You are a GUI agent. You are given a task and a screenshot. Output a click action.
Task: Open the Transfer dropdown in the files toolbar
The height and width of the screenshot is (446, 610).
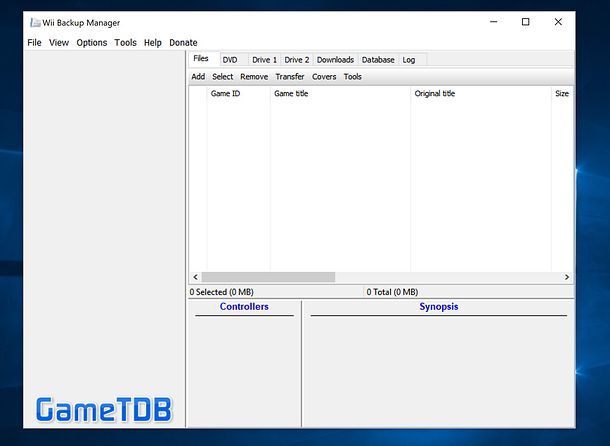click(290, 77)
